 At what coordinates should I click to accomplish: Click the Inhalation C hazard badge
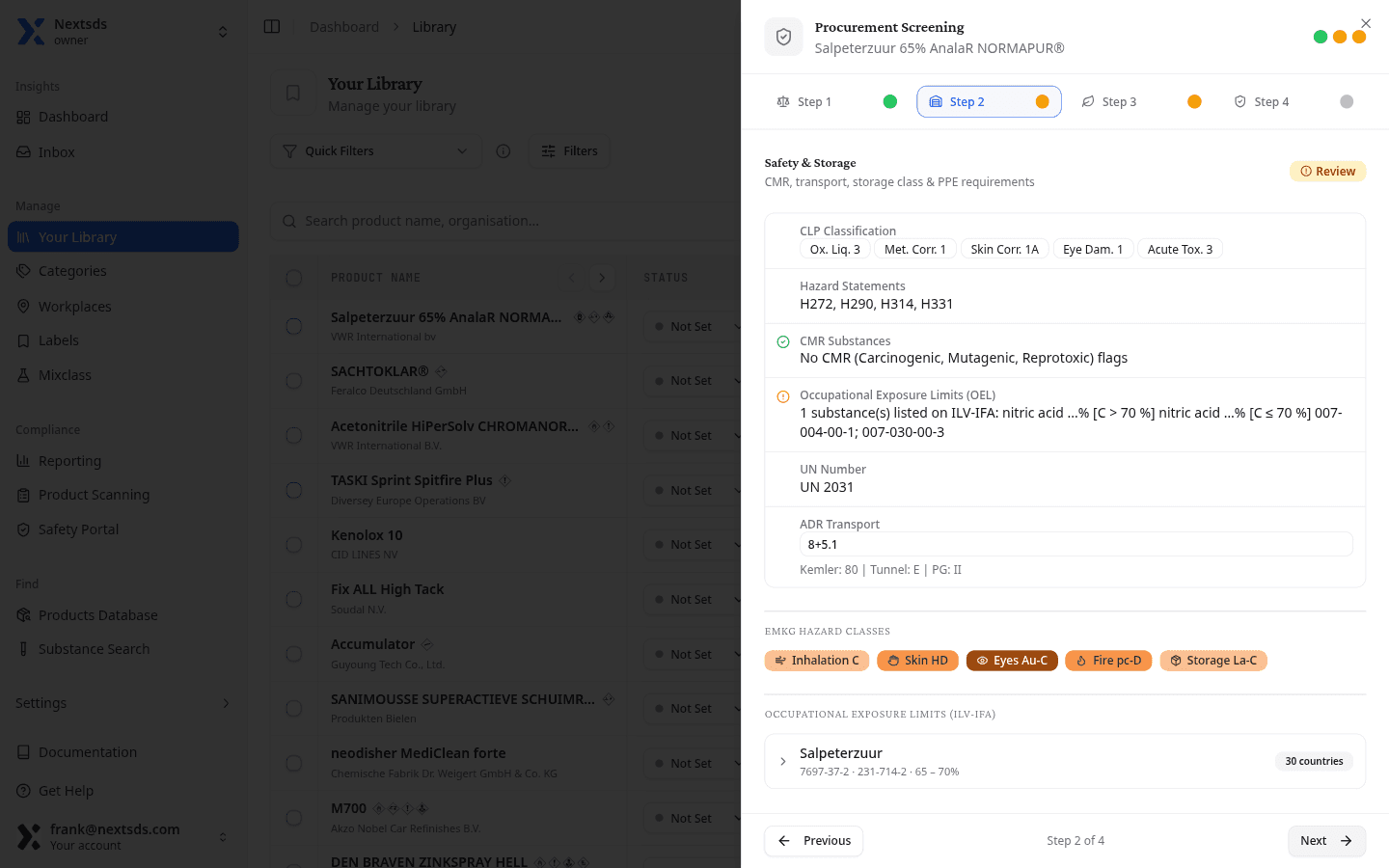(817, 661)
